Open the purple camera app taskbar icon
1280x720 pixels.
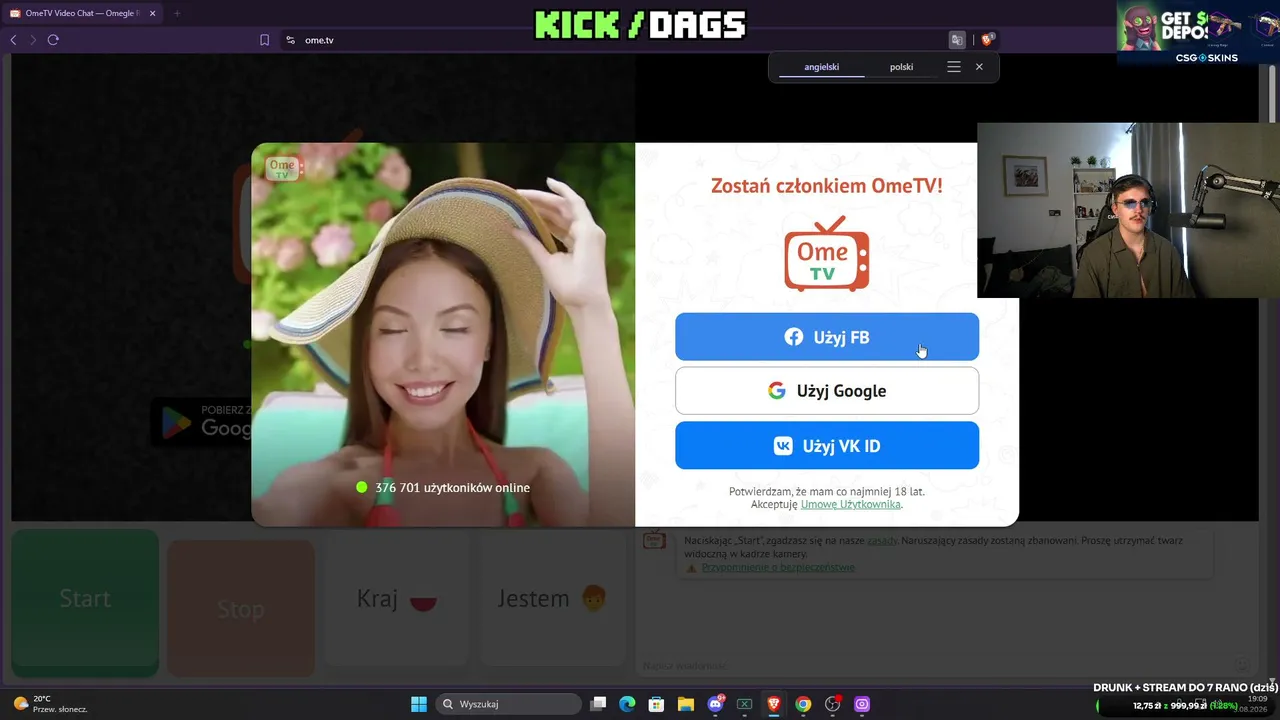click(862, 704)
